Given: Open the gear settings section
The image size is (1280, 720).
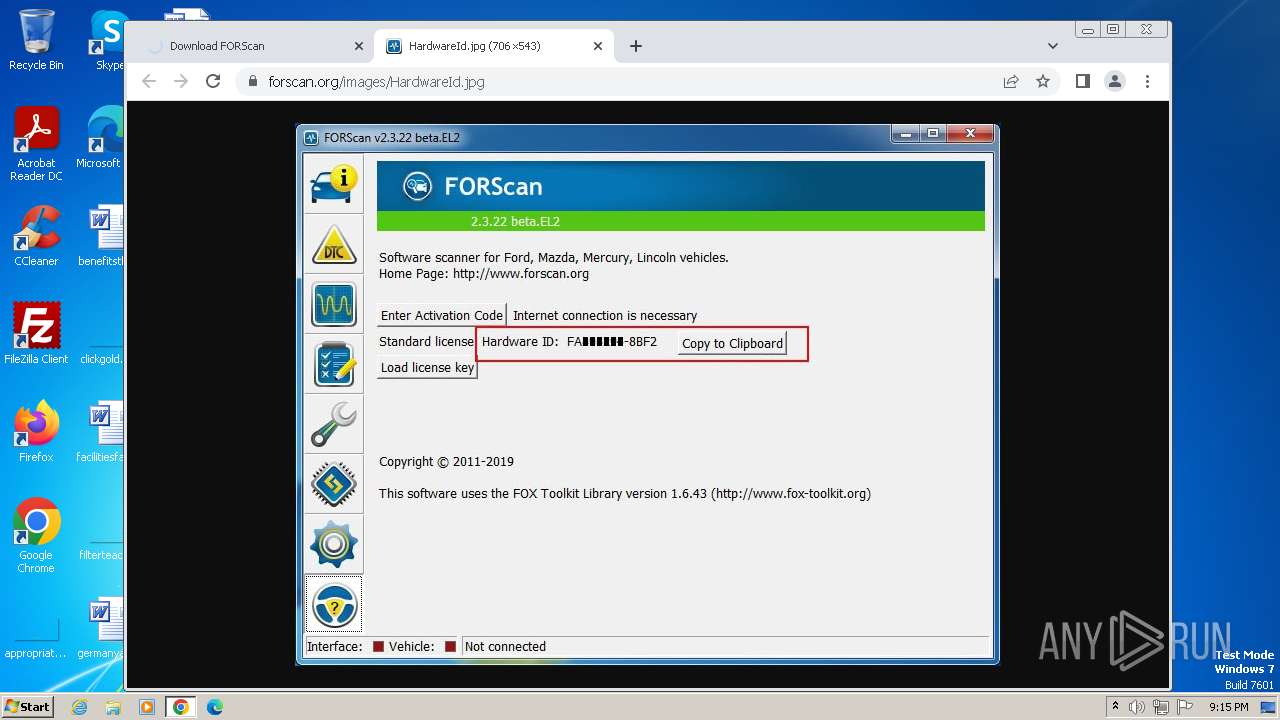Looking at the screenshot, I should click(333, 544).
